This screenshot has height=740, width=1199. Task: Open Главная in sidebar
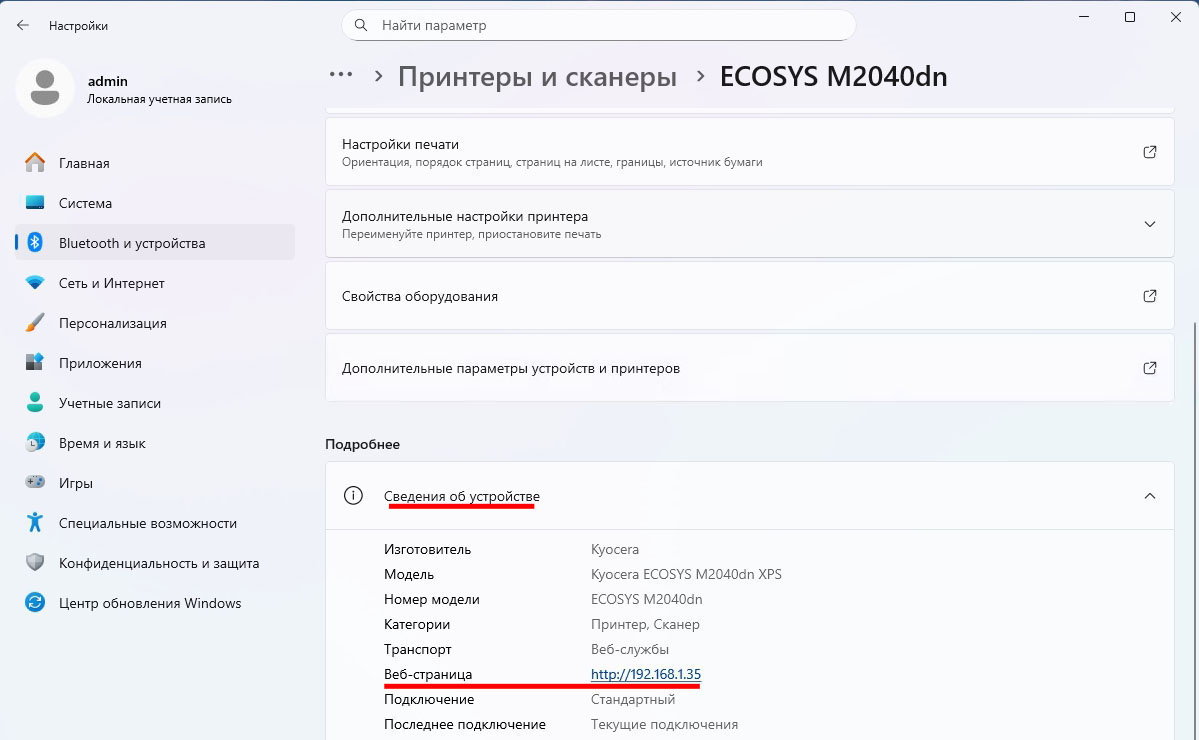pyautogui.click(x=154, y=163)
